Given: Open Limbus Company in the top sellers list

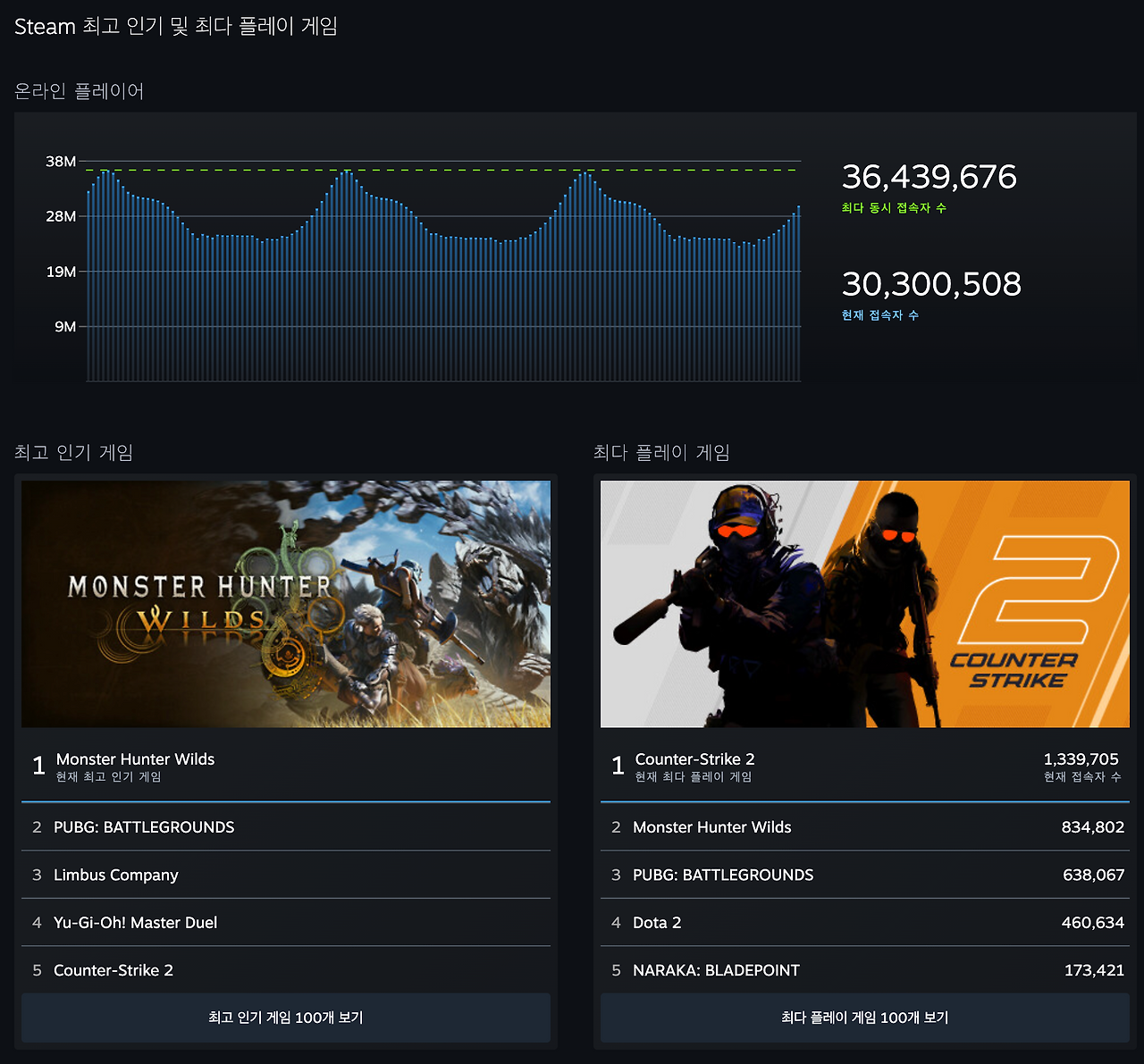Looking at the screenshot, I should (x=286, y=875).
